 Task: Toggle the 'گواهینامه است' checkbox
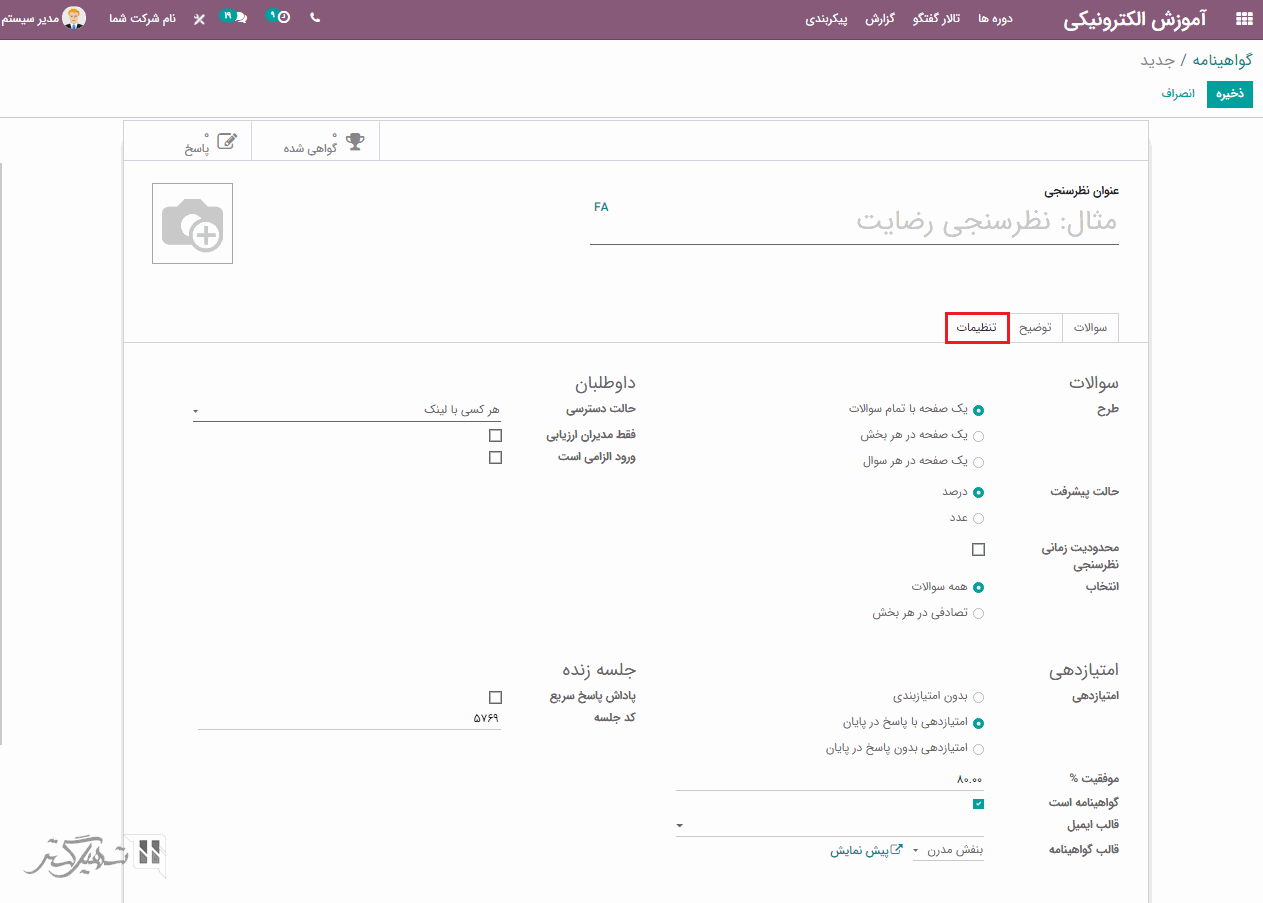pyautogui.click(x=978, y=804)
